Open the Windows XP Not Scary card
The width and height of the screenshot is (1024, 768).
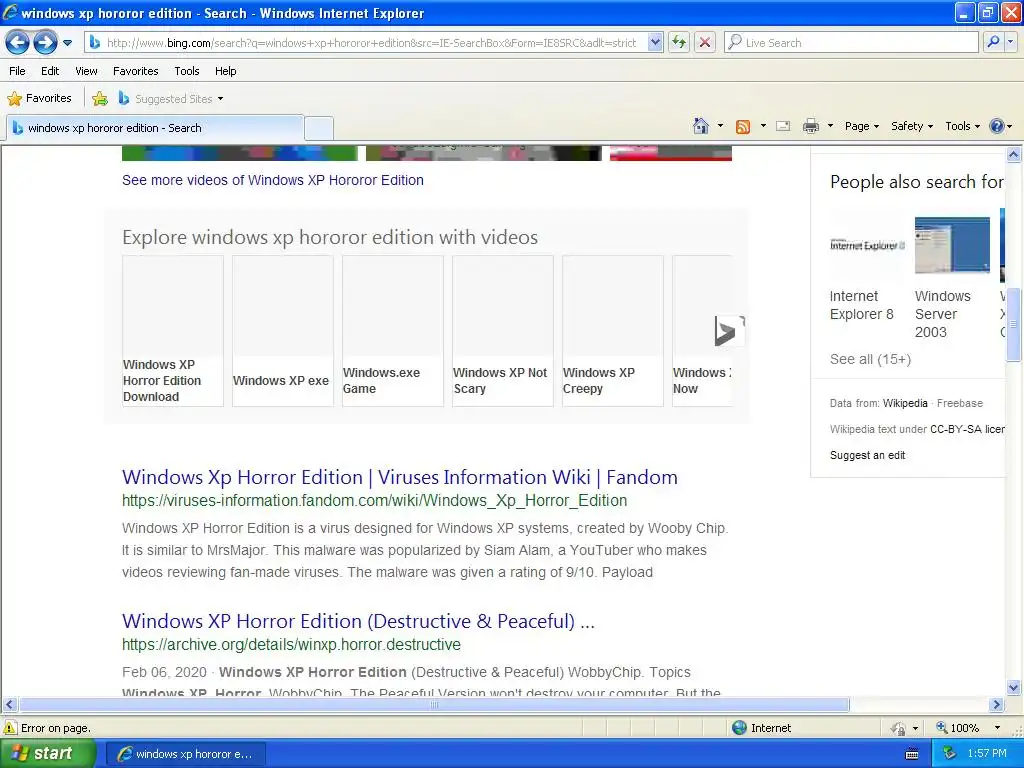click(x=503, y=330)
